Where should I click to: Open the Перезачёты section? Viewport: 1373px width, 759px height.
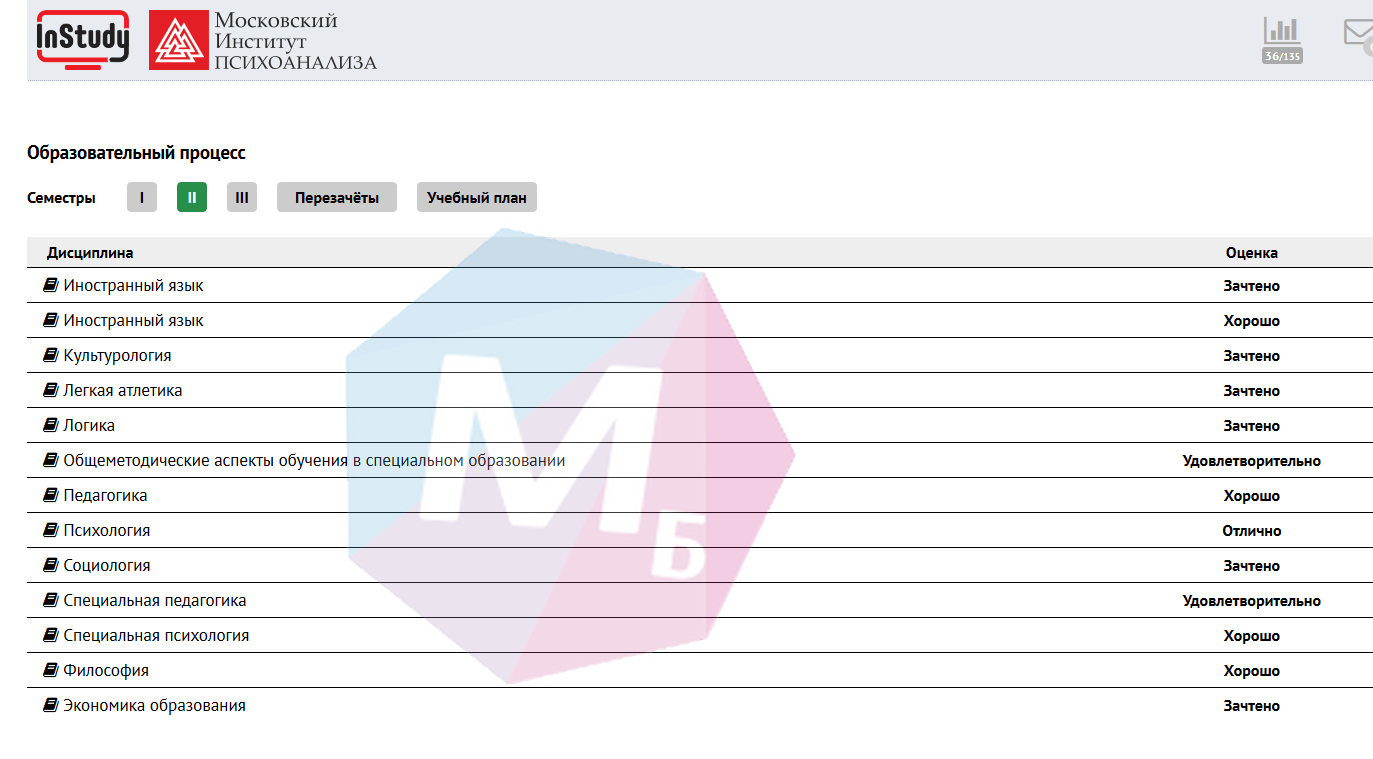[336, 198]
